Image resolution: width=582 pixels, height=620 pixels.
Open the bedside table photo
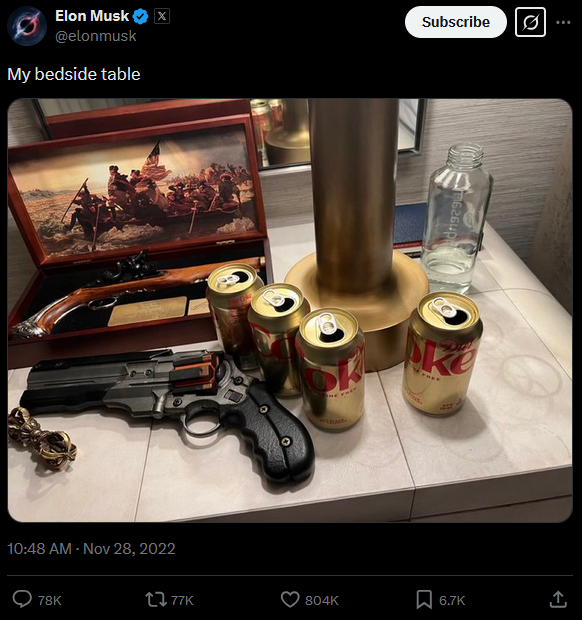(290, 310)
